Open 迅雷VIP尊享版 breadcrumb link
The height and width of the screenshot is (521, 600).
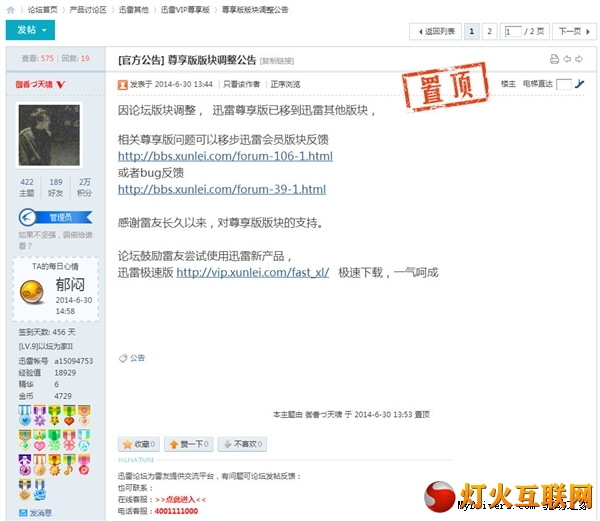point(185,10)
